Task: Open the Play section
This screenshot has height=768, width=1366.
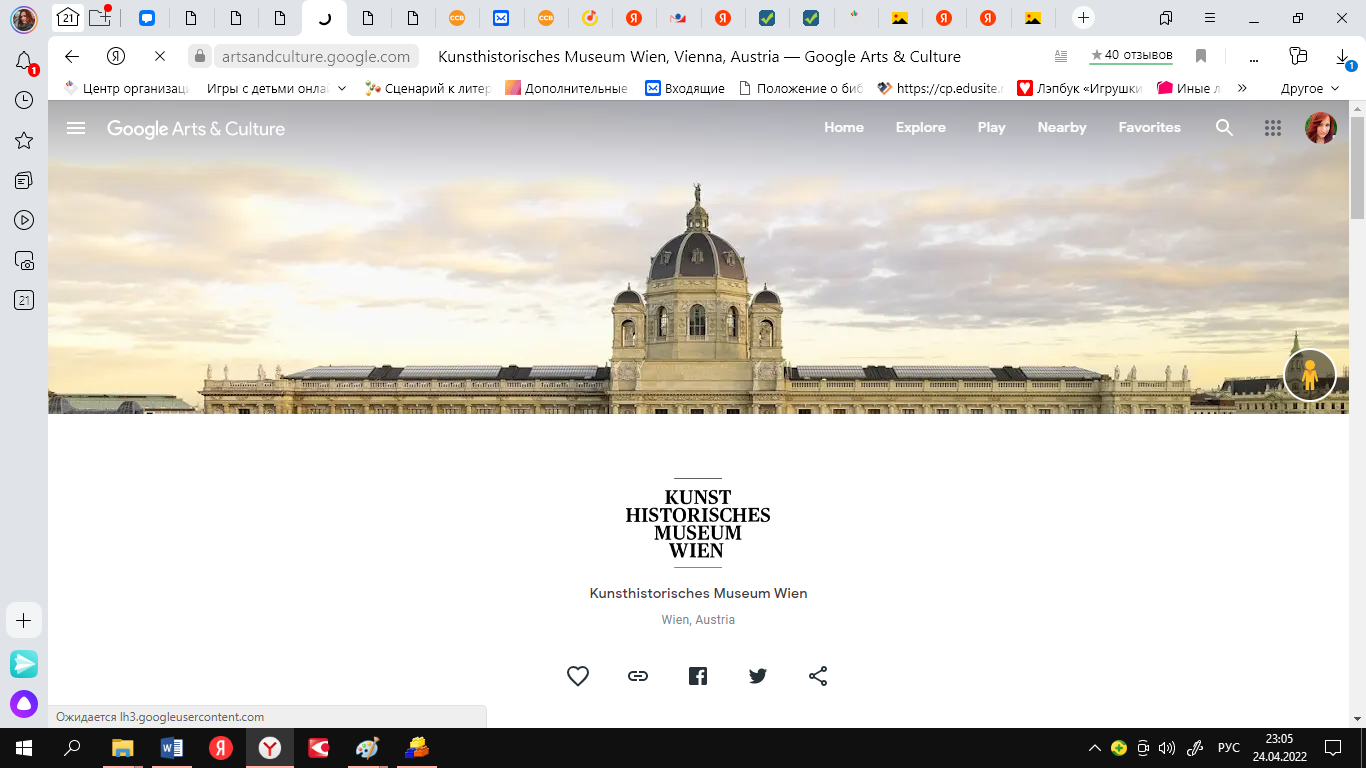Action: [x=992, y=127]
